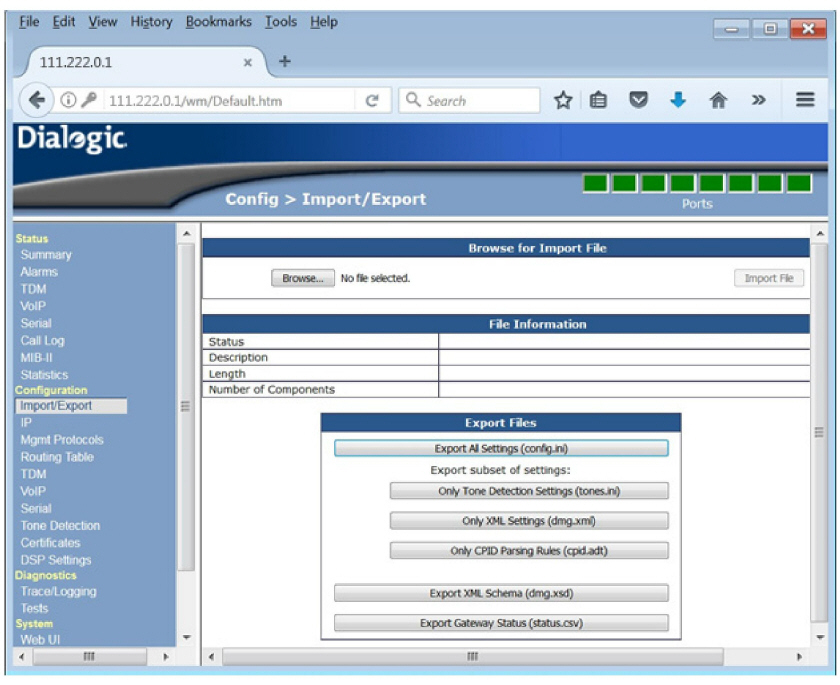Open Tone Detection configuration
The width and height of the screenshot is (840, 685).
tap(61, 526)
